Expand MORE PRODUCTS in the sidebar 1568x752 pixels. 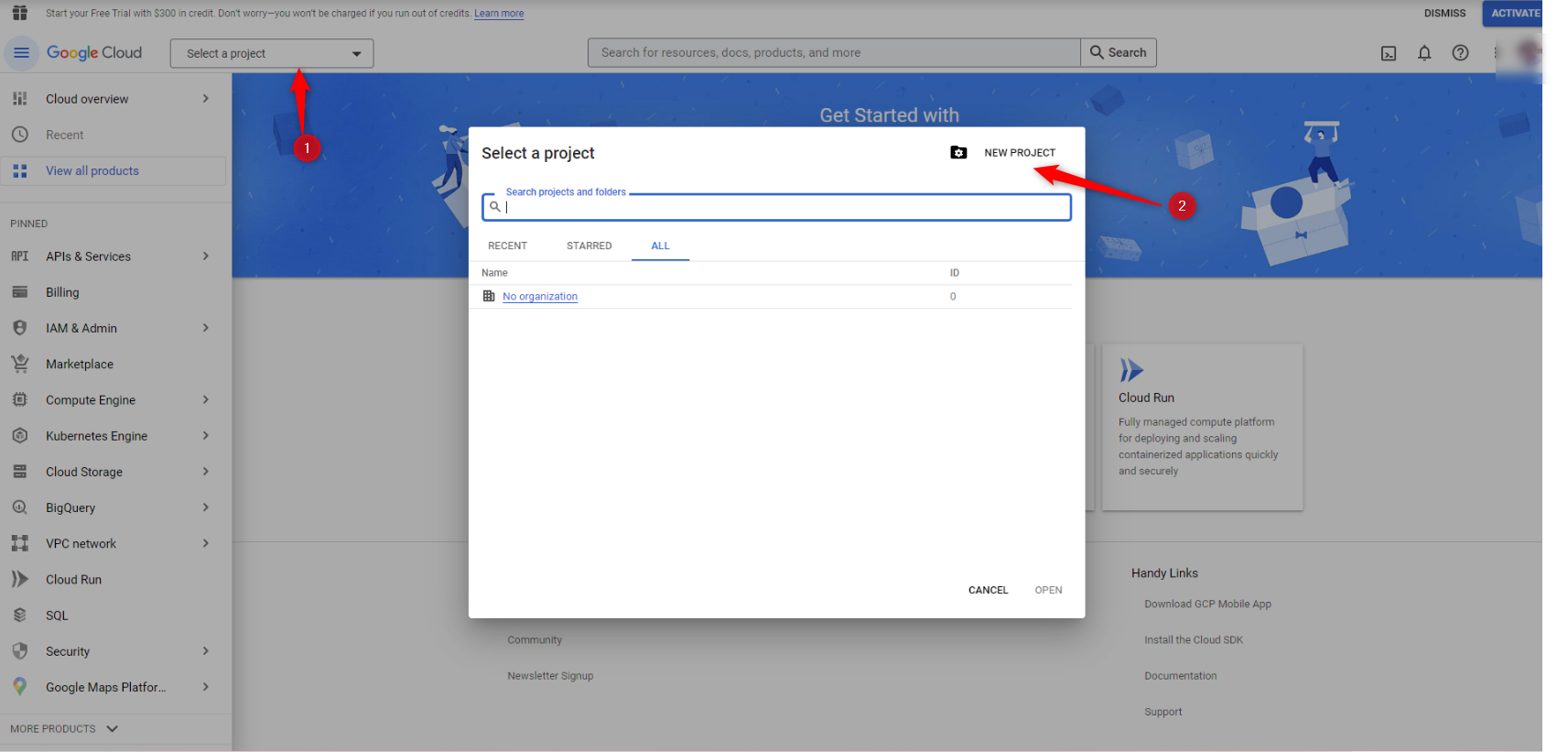[x=64, y=729]
